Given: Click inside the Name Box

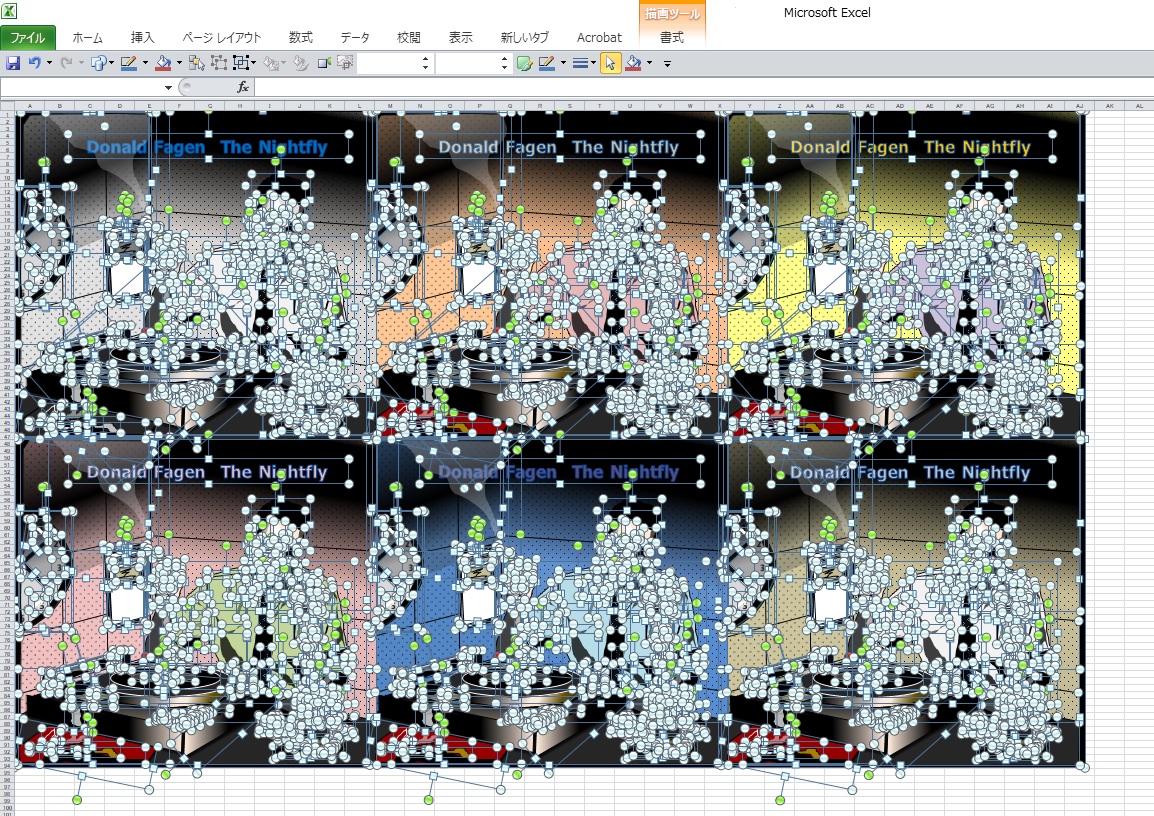Looking at the screenshot, I should [x=81, y=88].
